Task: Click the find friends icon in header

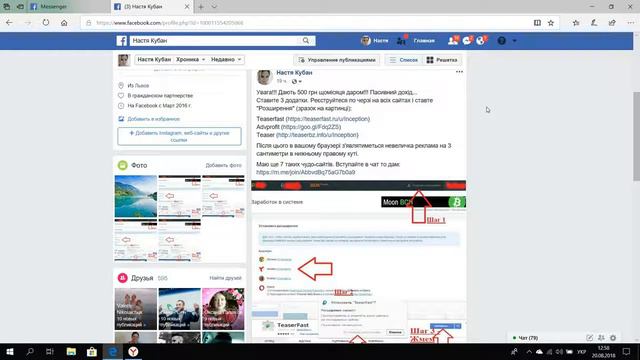Action: pos(402,40)
